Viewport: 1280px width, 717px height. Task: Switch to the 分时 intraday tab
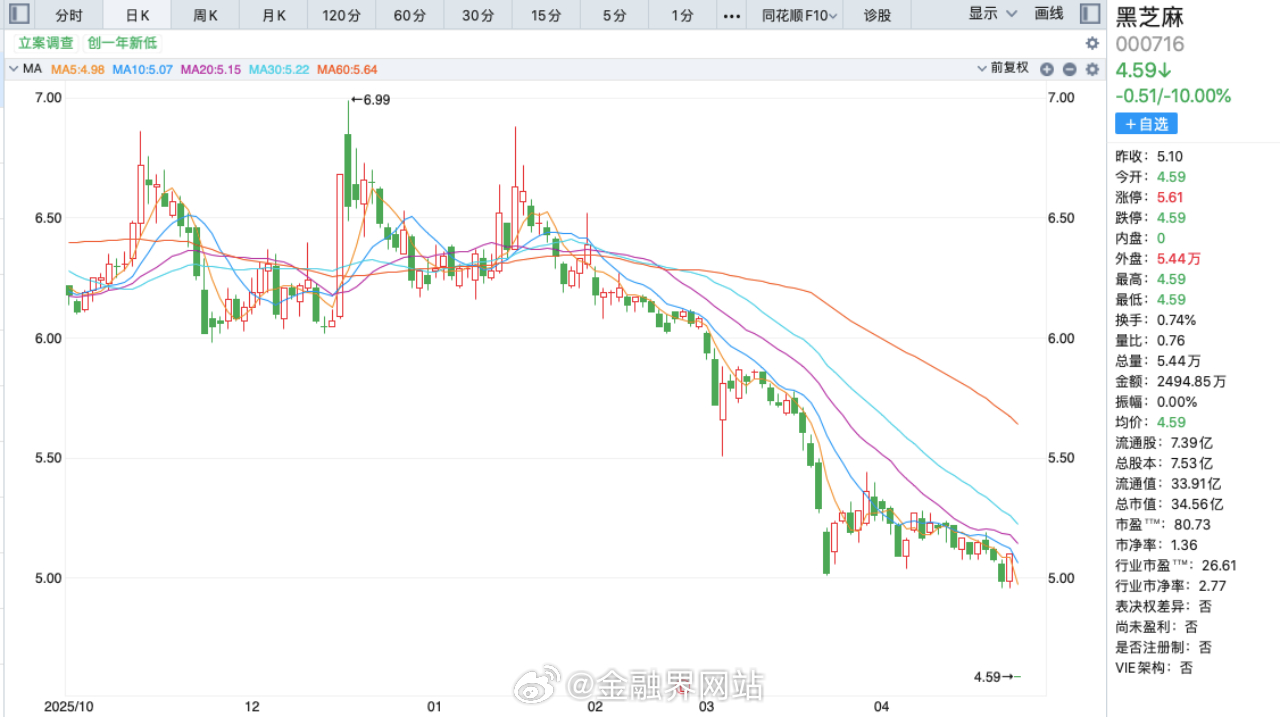click(x=69, y=14)
